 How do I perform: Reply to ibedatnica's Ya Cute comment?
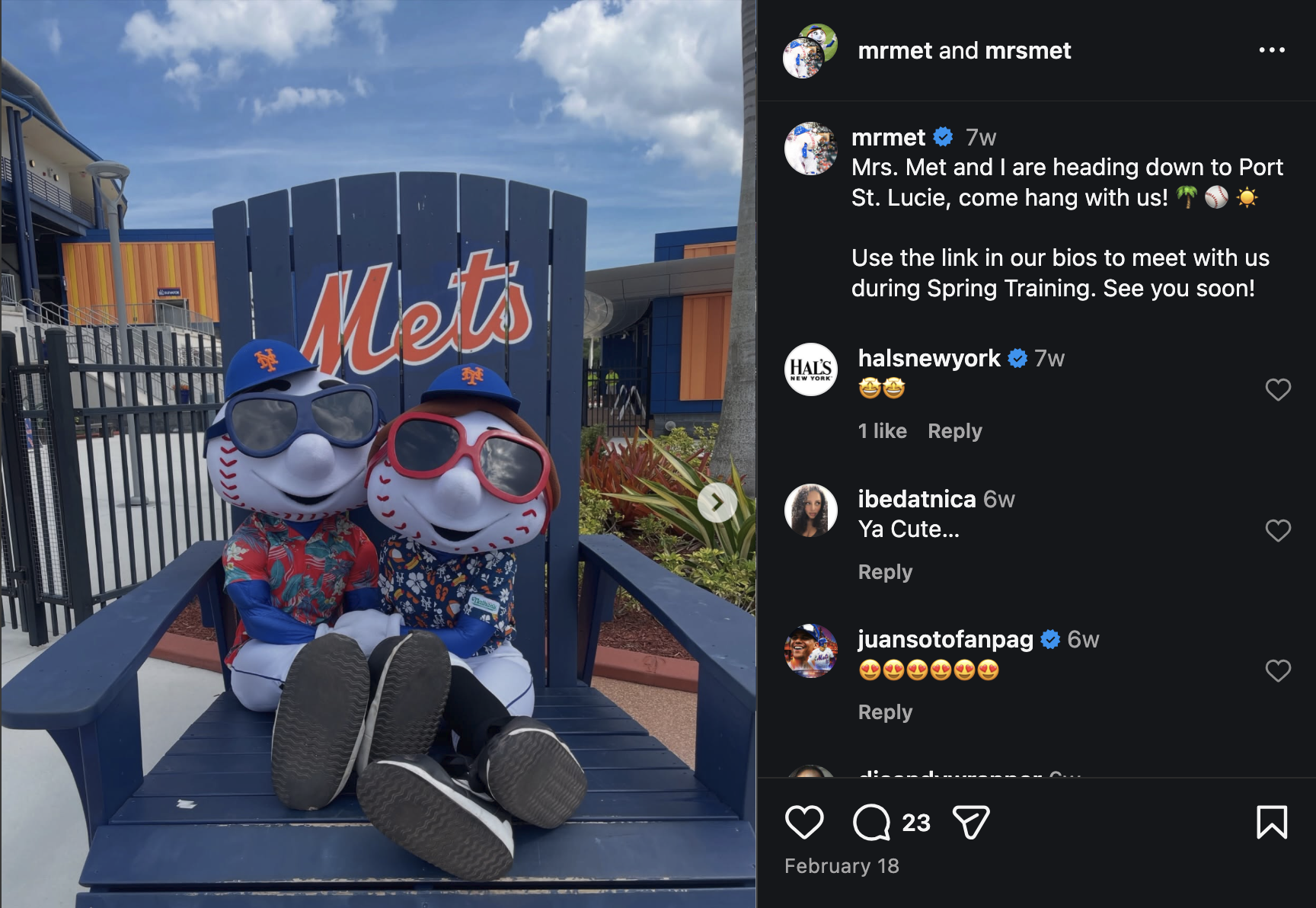885,572
